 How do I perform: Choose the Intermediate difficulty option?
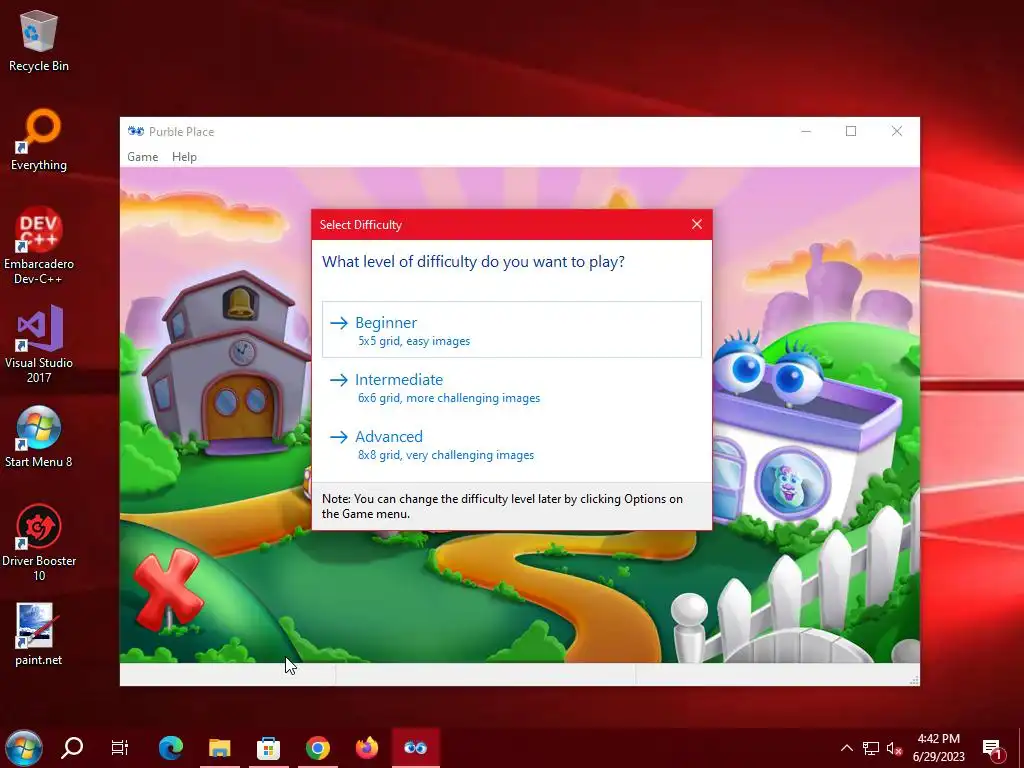(511, 387)
